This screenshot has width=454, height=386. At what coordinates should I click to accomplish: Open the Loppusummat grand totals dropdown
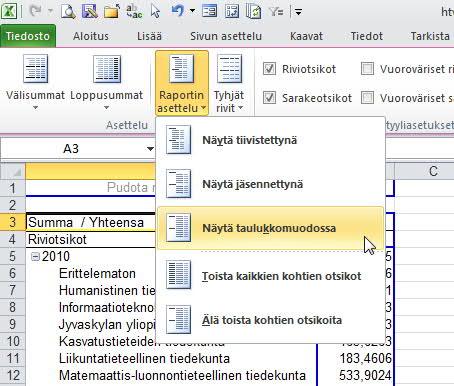point(106,83)
